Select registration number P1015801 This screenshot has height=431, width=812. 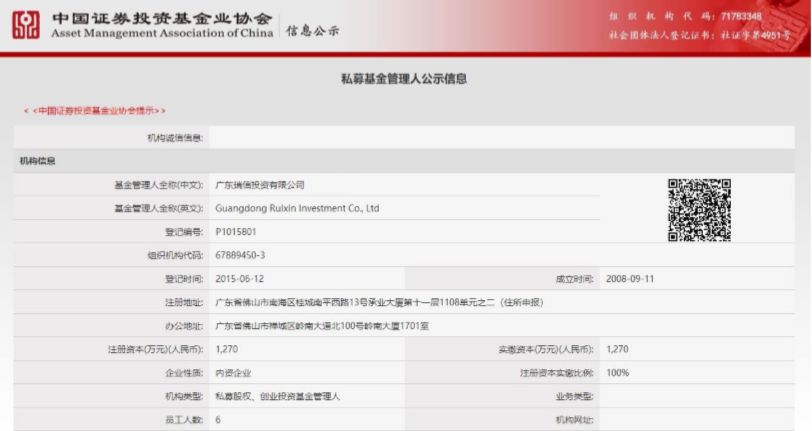[x=236, y=232]
